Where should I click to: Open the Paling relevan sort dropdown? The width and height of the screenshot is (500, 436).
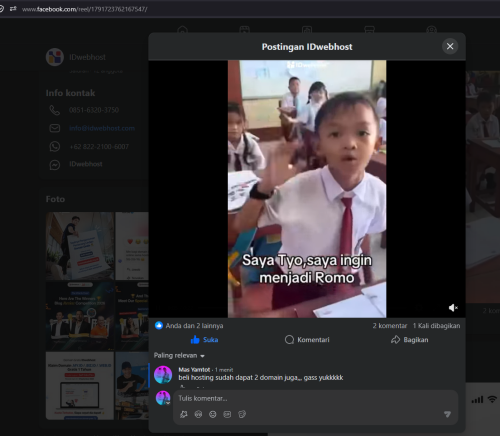[179, 356]
